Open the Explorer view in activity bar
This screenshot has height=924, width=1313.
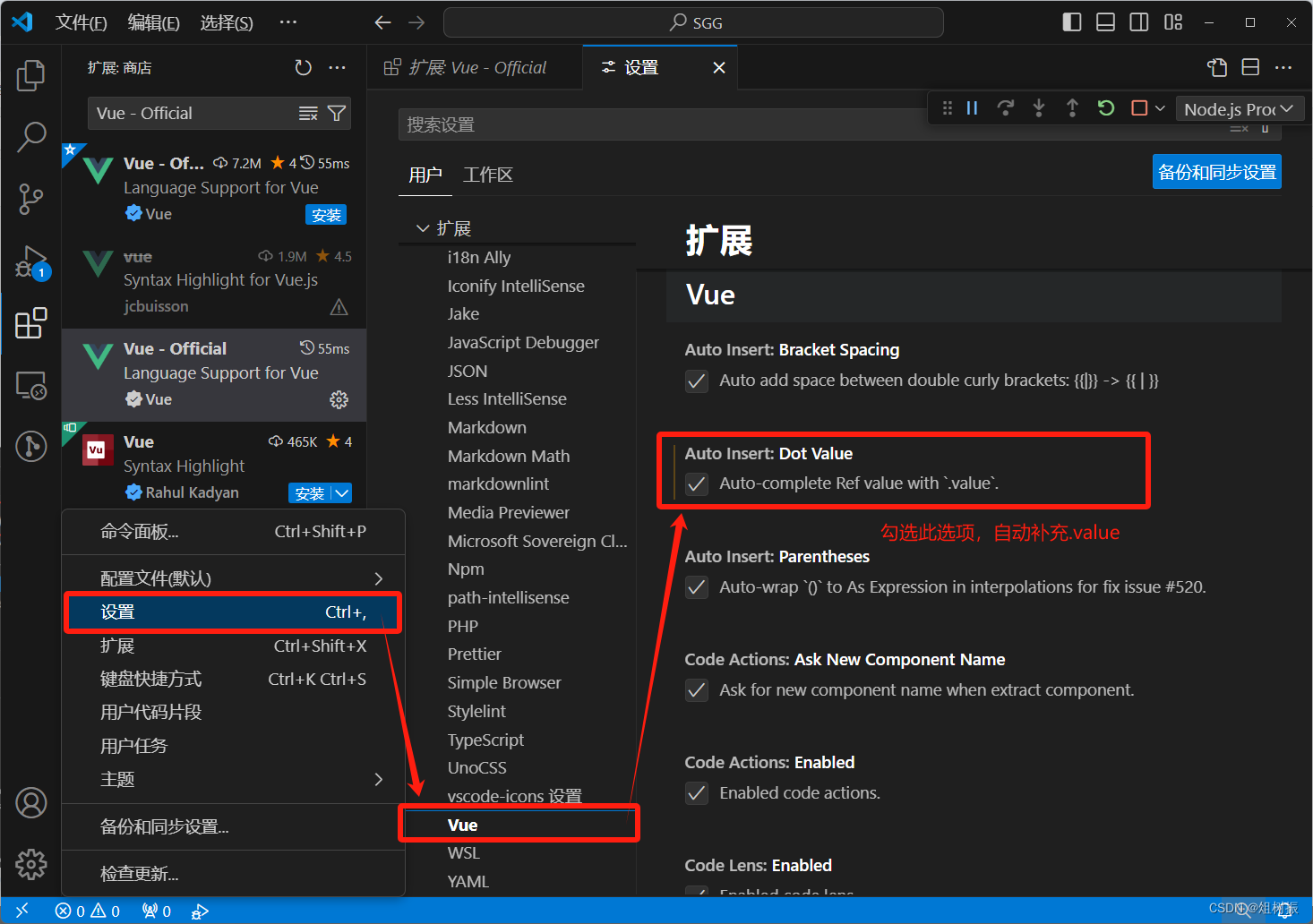31,75
